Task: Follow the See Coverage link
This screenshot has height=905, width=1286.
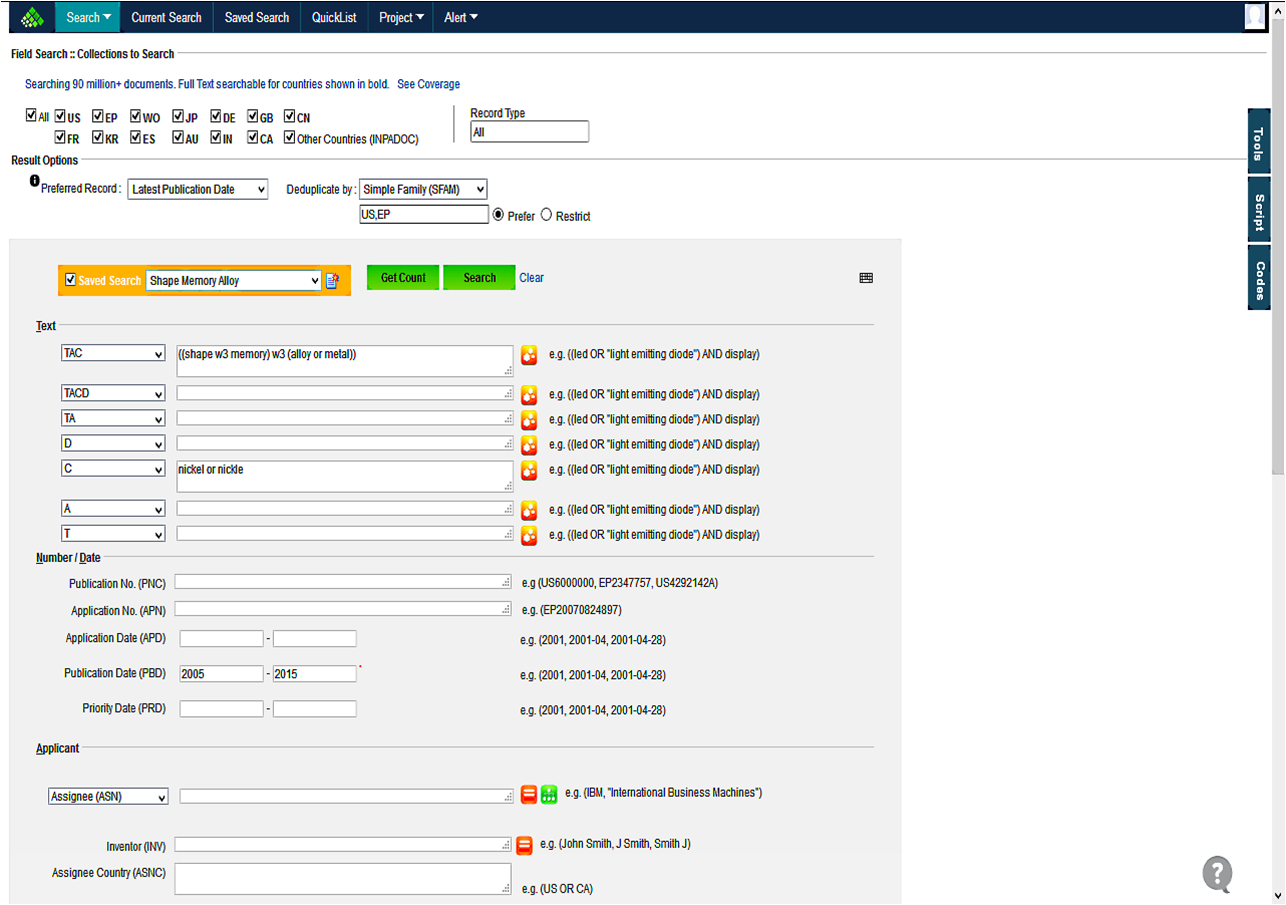Action: click(428, 84)
